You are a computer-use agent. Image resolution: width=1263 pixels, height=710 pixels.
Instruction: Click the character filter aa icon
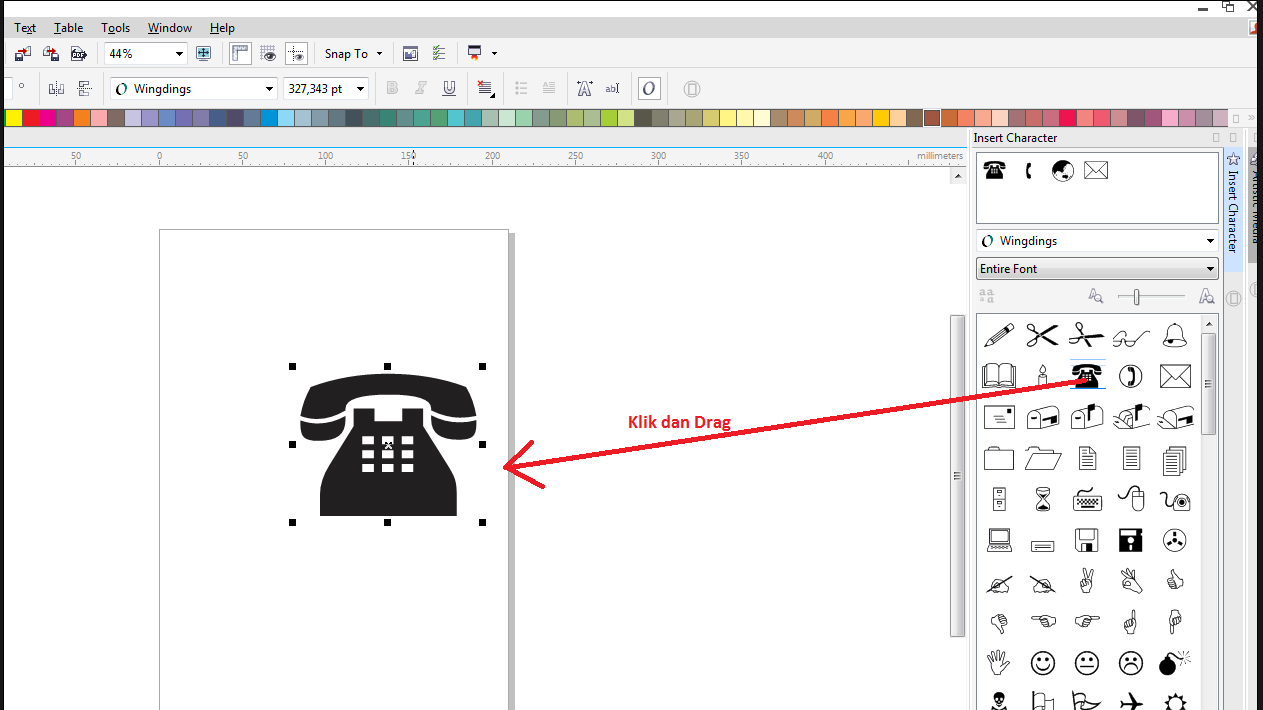coord(987,297)
